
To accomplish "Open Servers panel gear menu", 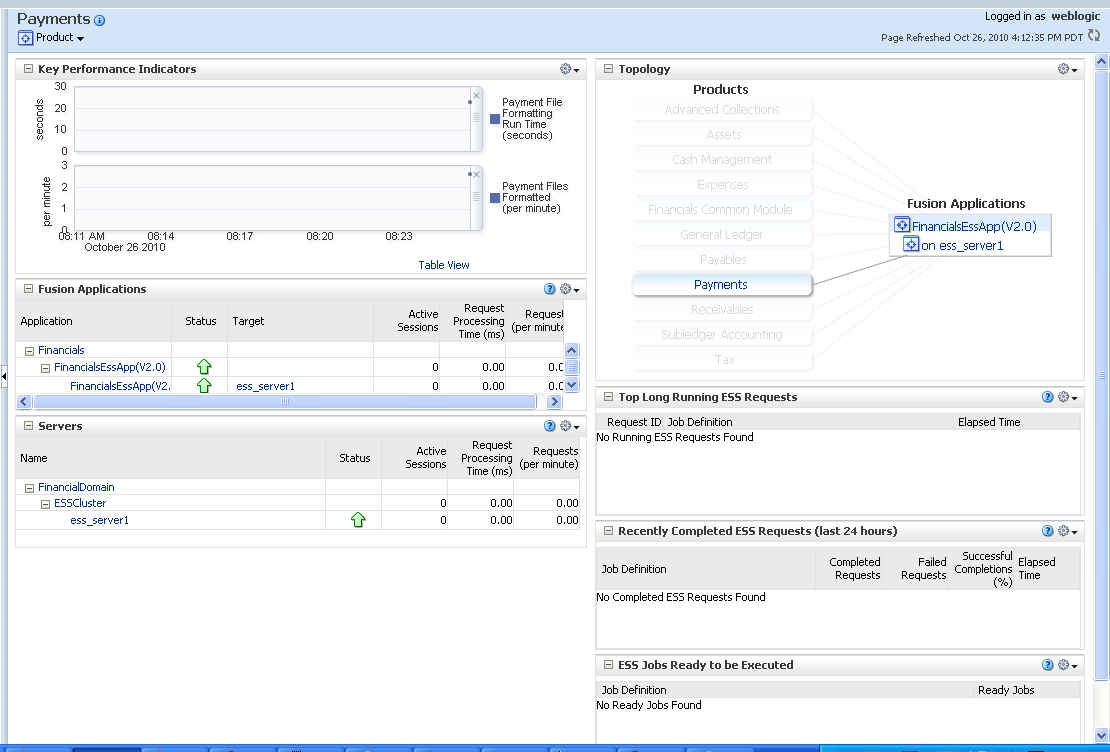I will (570, 426).
